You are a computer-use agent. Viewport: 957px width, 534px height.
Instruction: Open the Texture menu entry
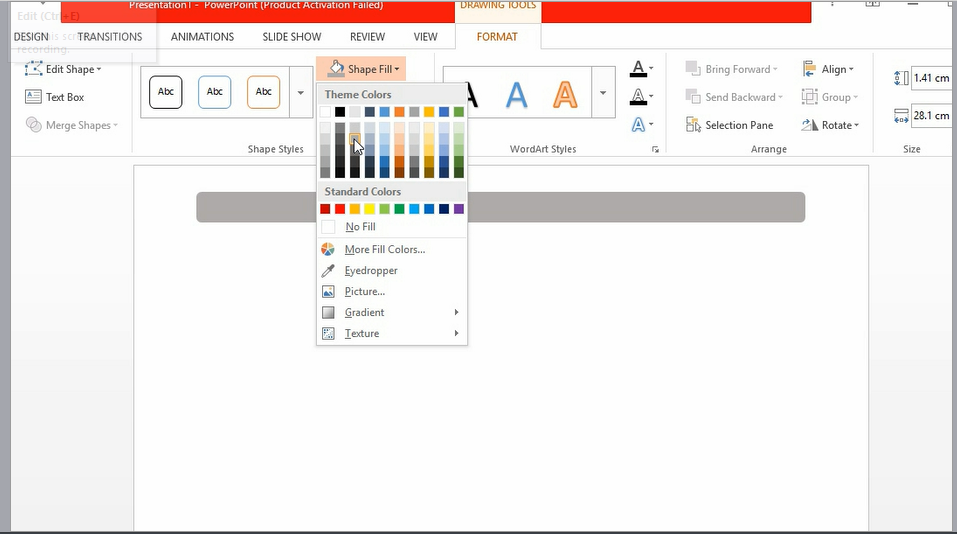tap(392, 333)
